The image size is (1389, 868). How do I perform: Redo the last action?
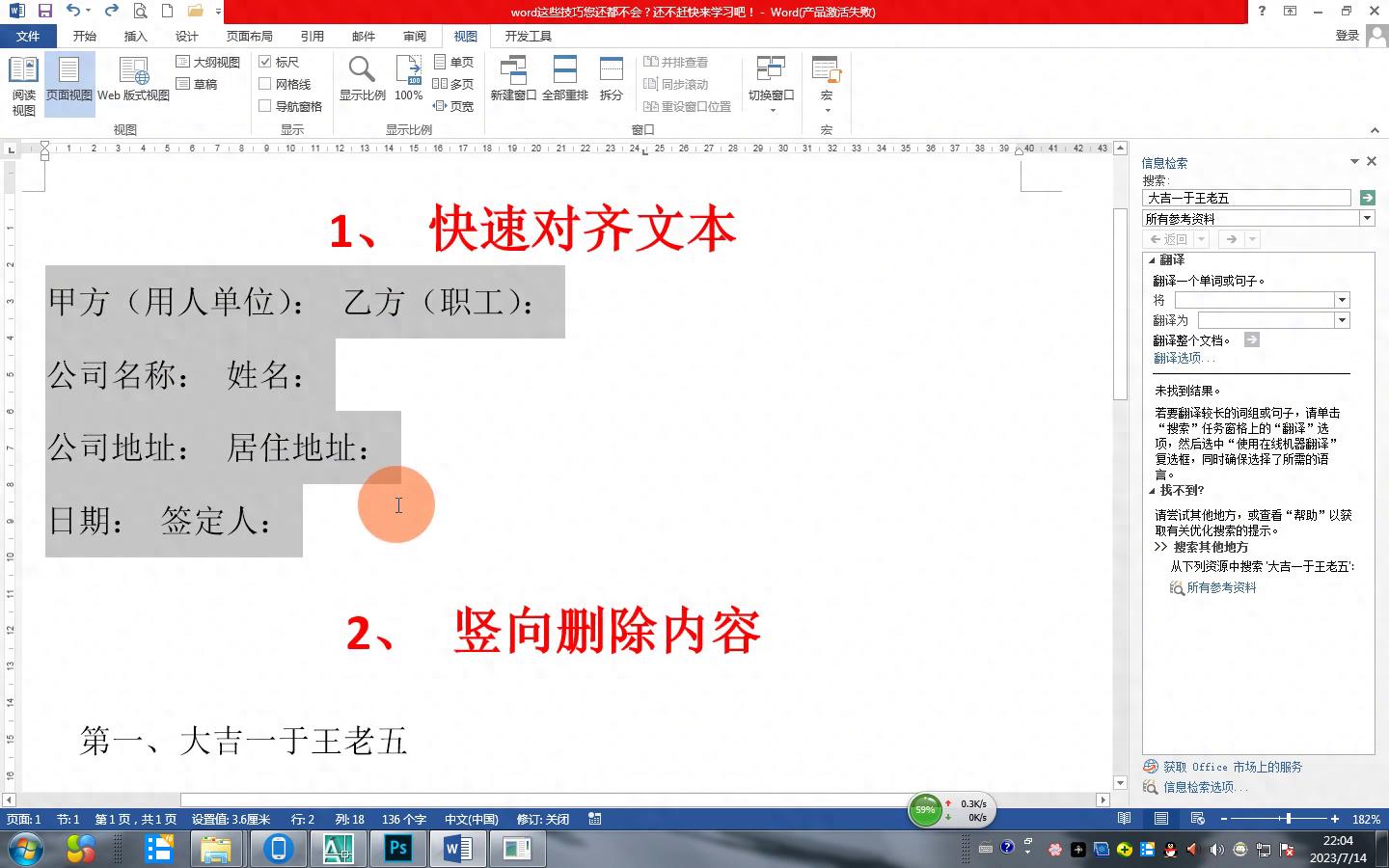pos(111,11)
